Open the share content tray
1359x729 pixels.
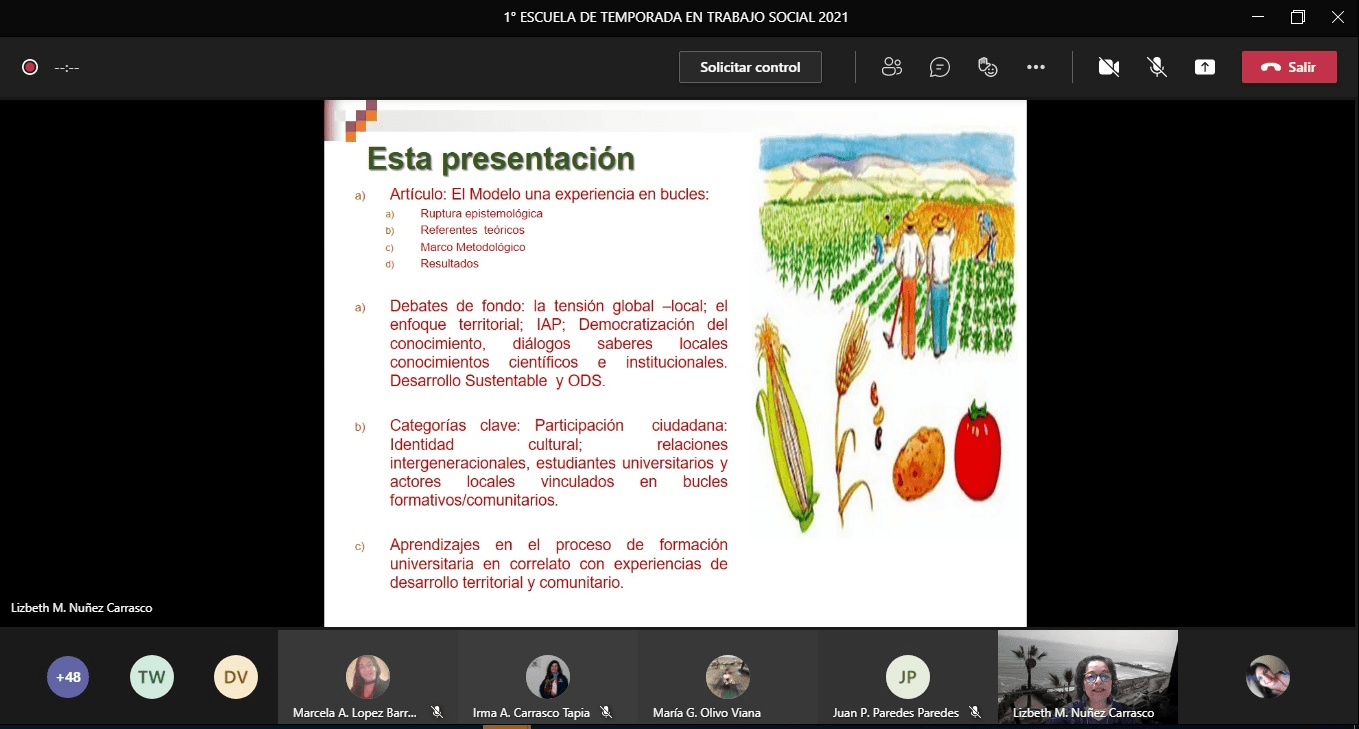coord(1205,67)
